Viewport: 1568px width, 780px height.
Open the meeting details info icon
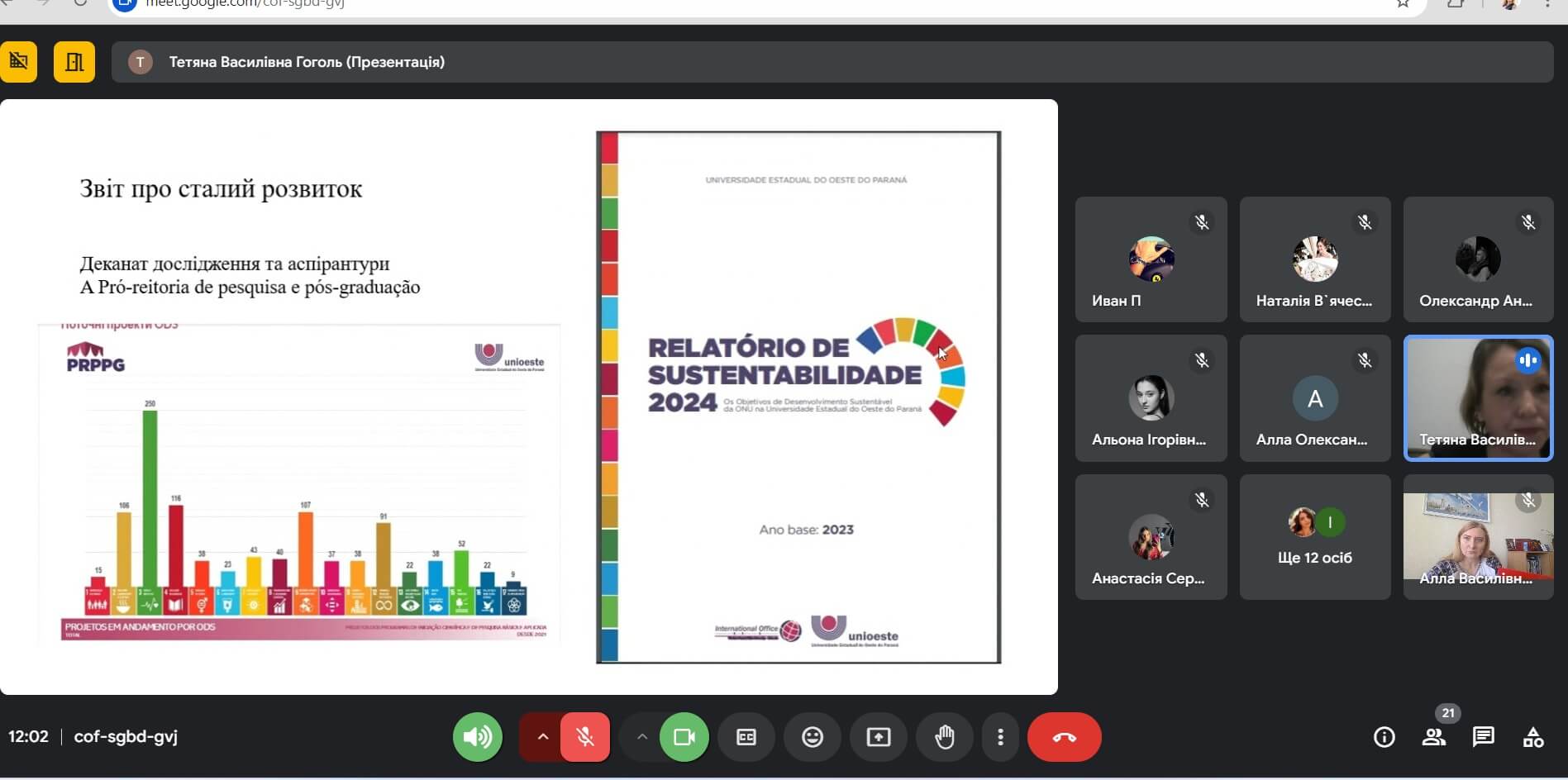tap(1384, 737)
